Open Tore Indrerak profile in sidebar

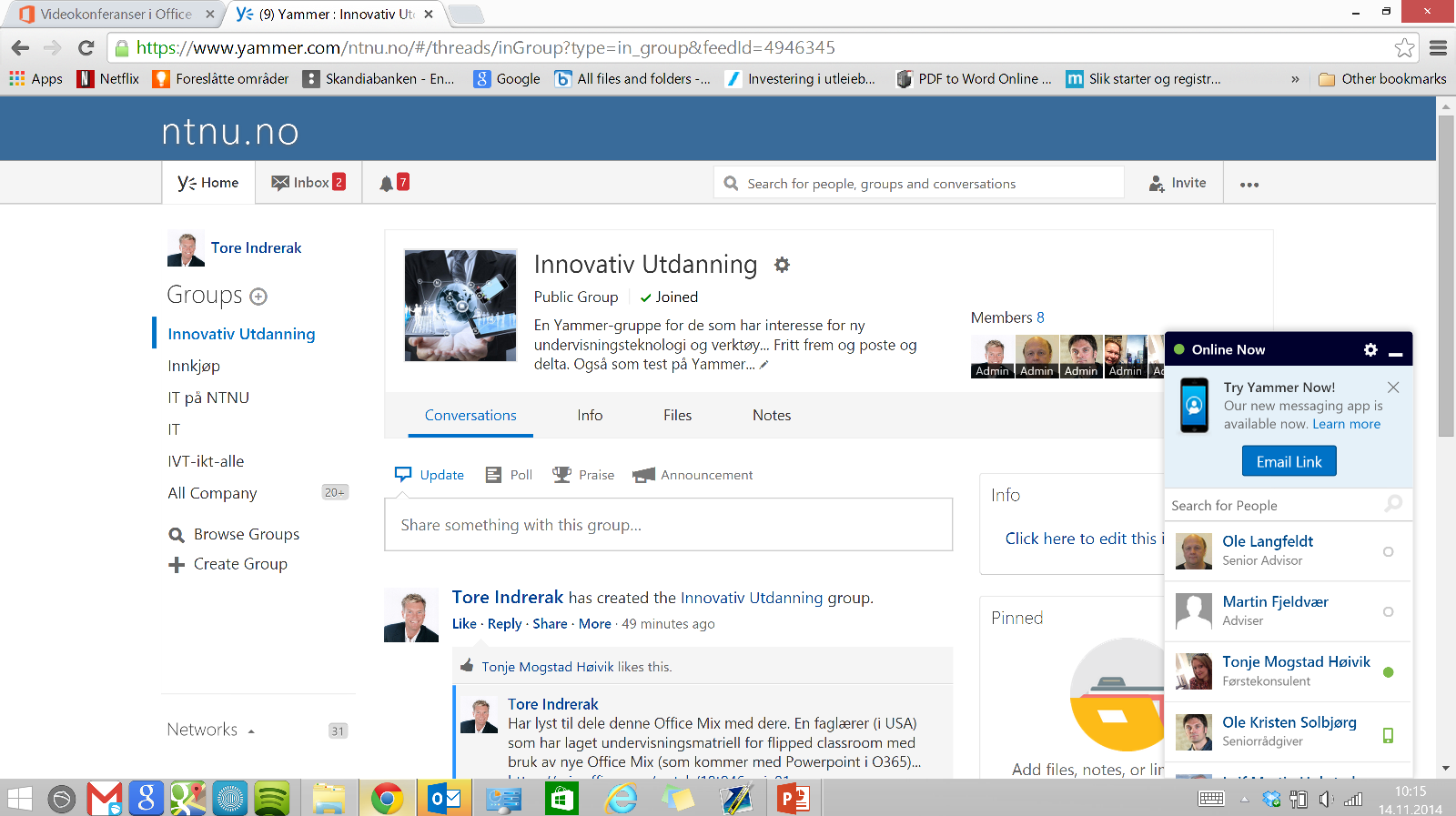pyautogui.click(x=256, y=248)
